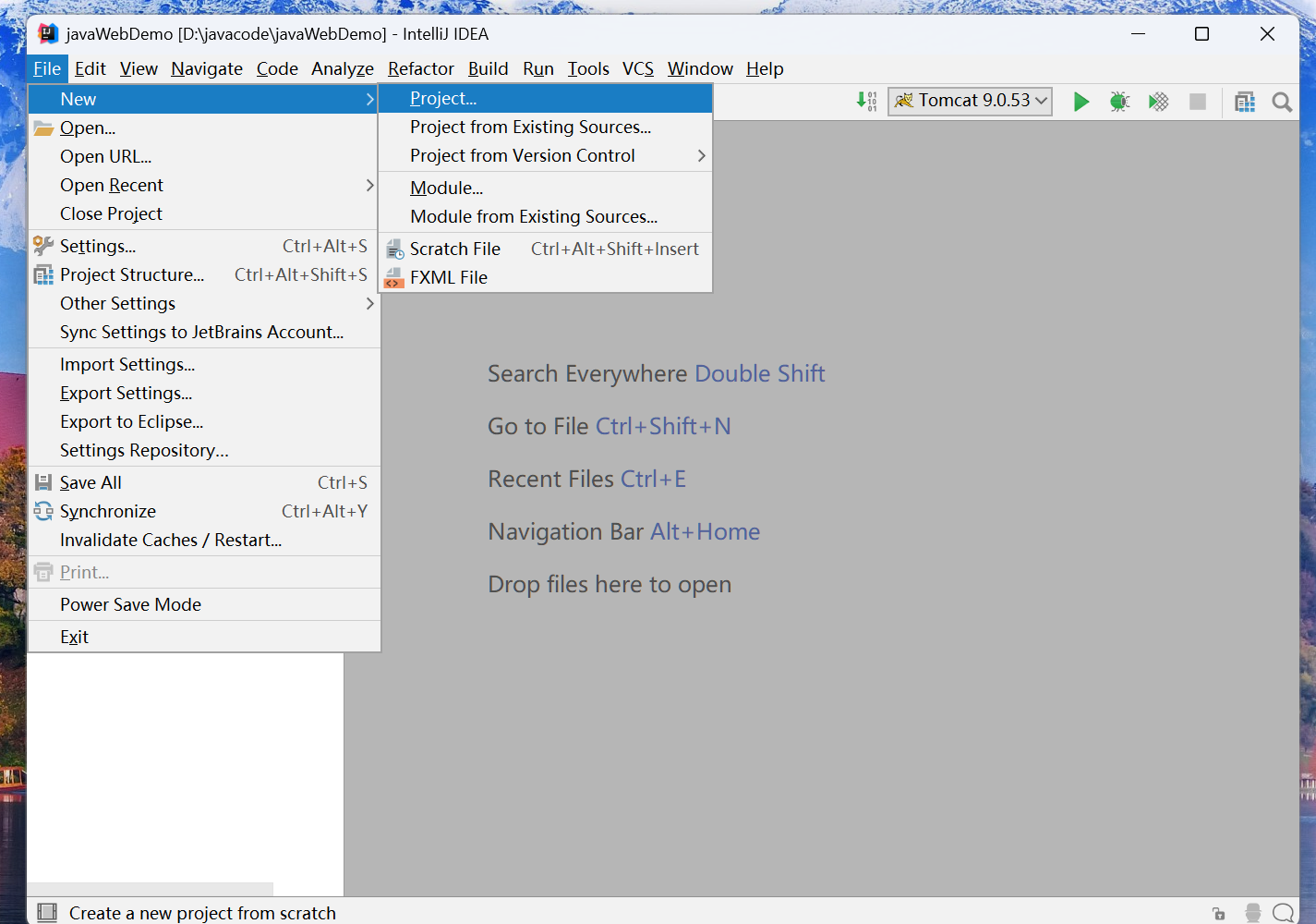This screenshot has width=1316, height=924.
Task: Toggle the read-only lock in status bar
Action: point(1218,913)
